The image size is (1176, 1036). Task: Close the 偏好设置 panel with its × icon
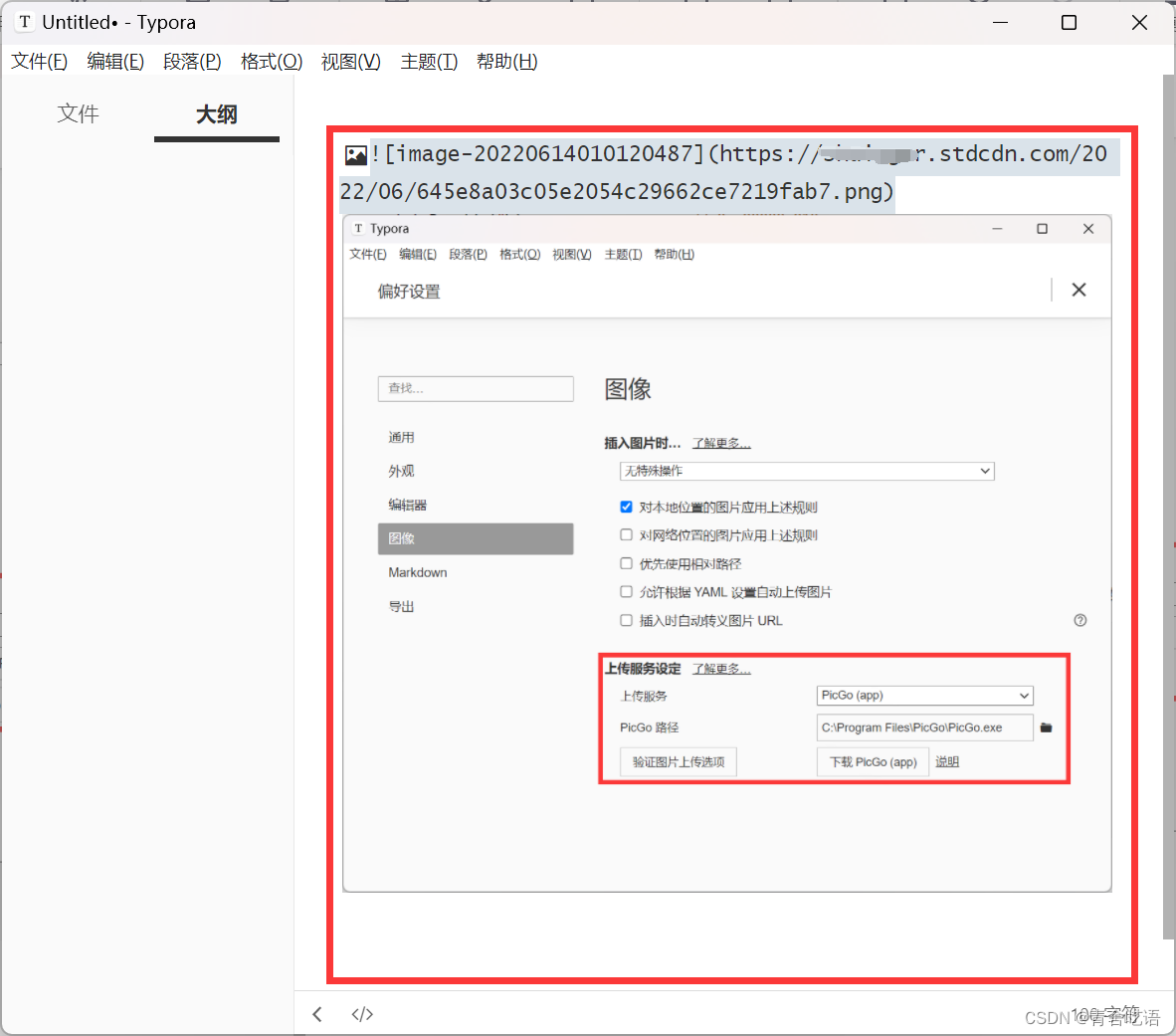click(x=1078, y=290)
